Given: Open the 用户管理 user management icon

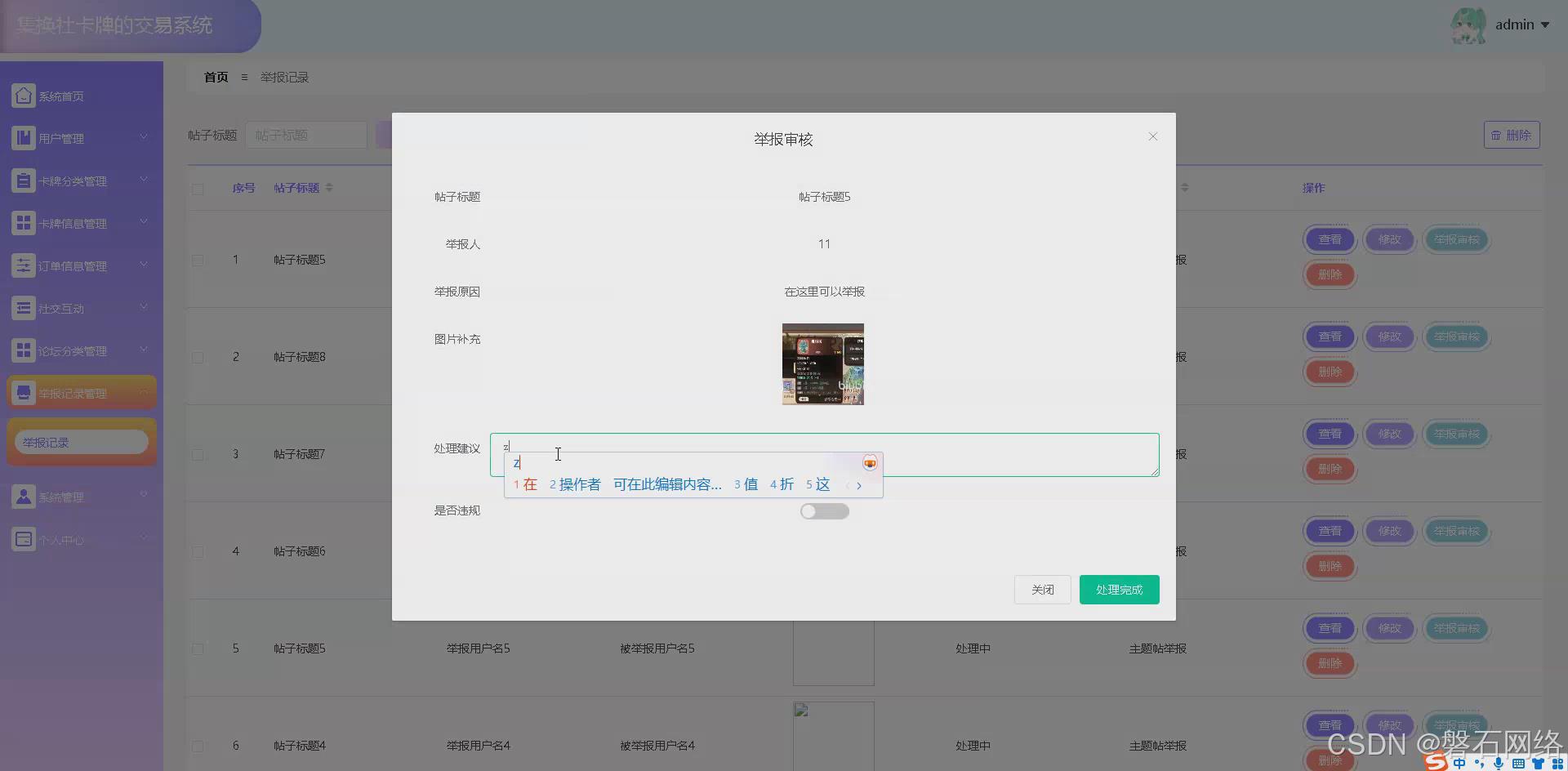Looking at the screenshot, I should (x=23, y=137).
